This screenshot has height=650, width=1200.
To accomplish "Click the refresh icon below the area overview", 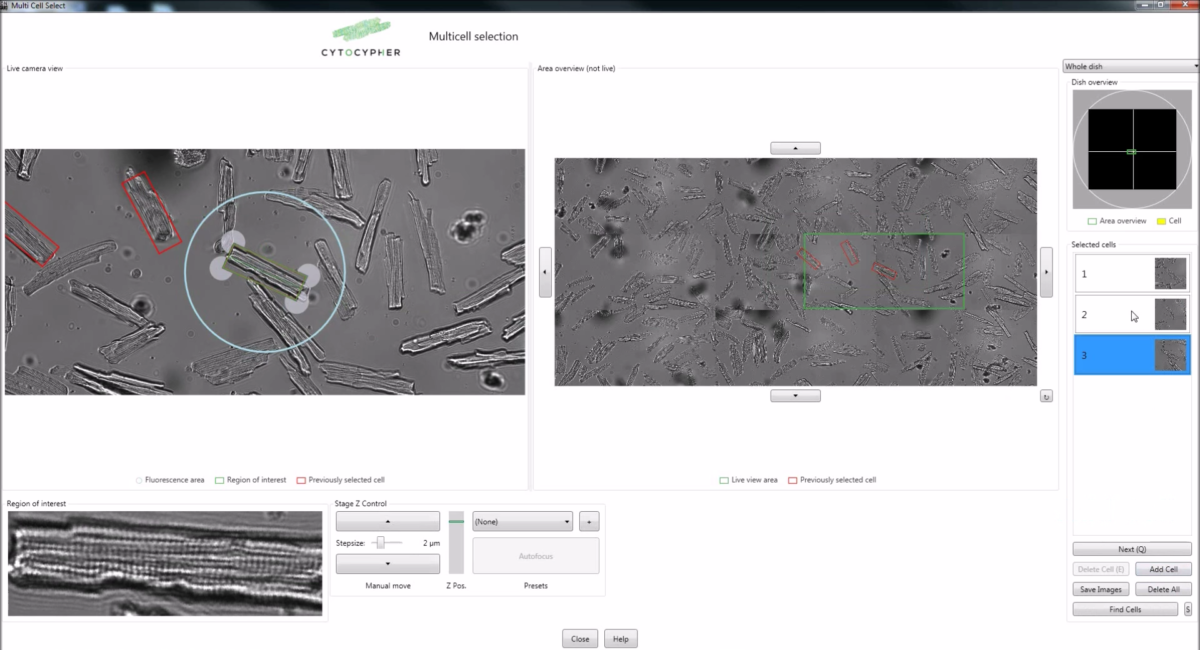I will coord(1046,396).
